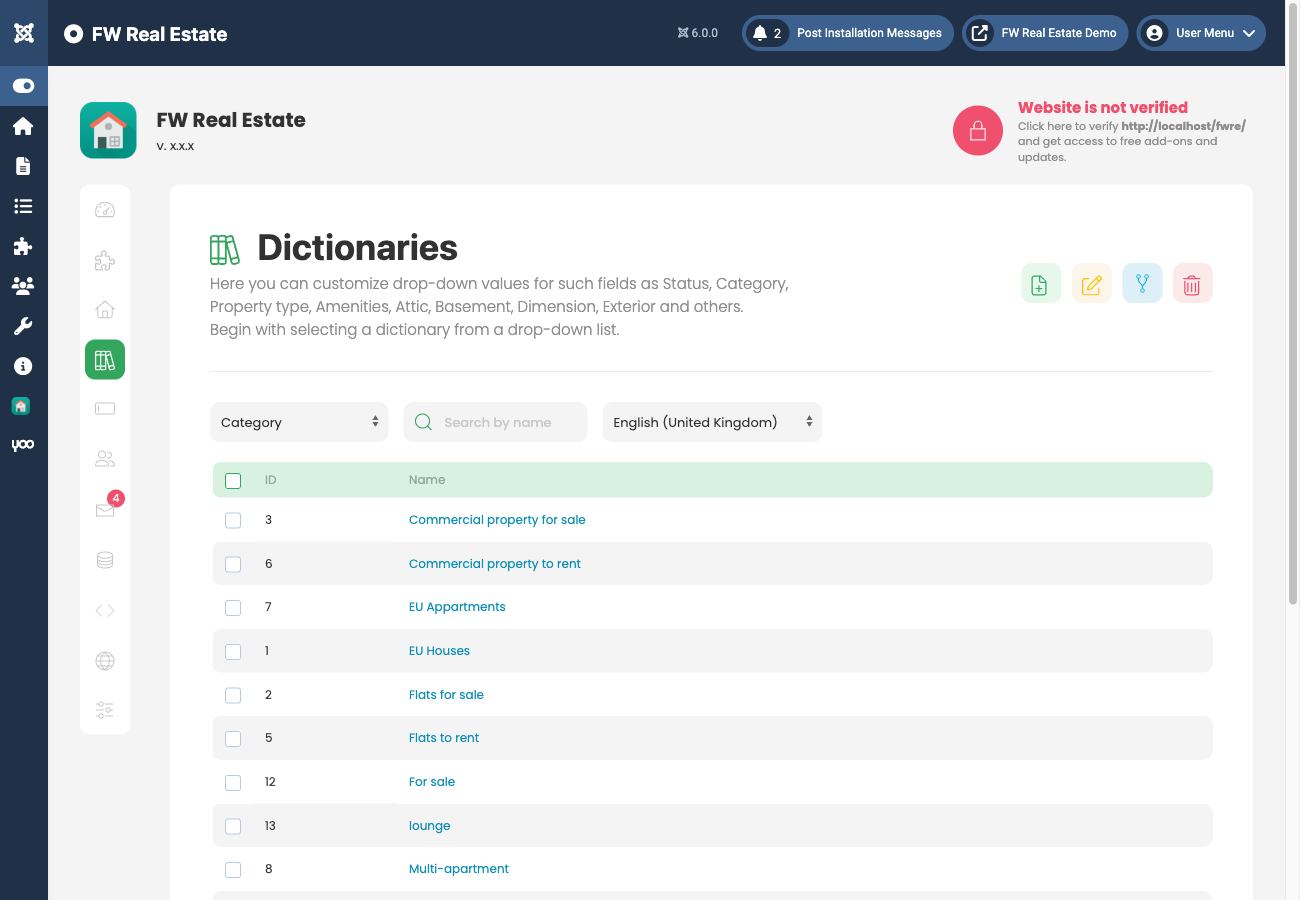1300x900 pixels.
Task: Open the Dictionaries dashboard gauge panel
Action: click(x=105, y=210)
